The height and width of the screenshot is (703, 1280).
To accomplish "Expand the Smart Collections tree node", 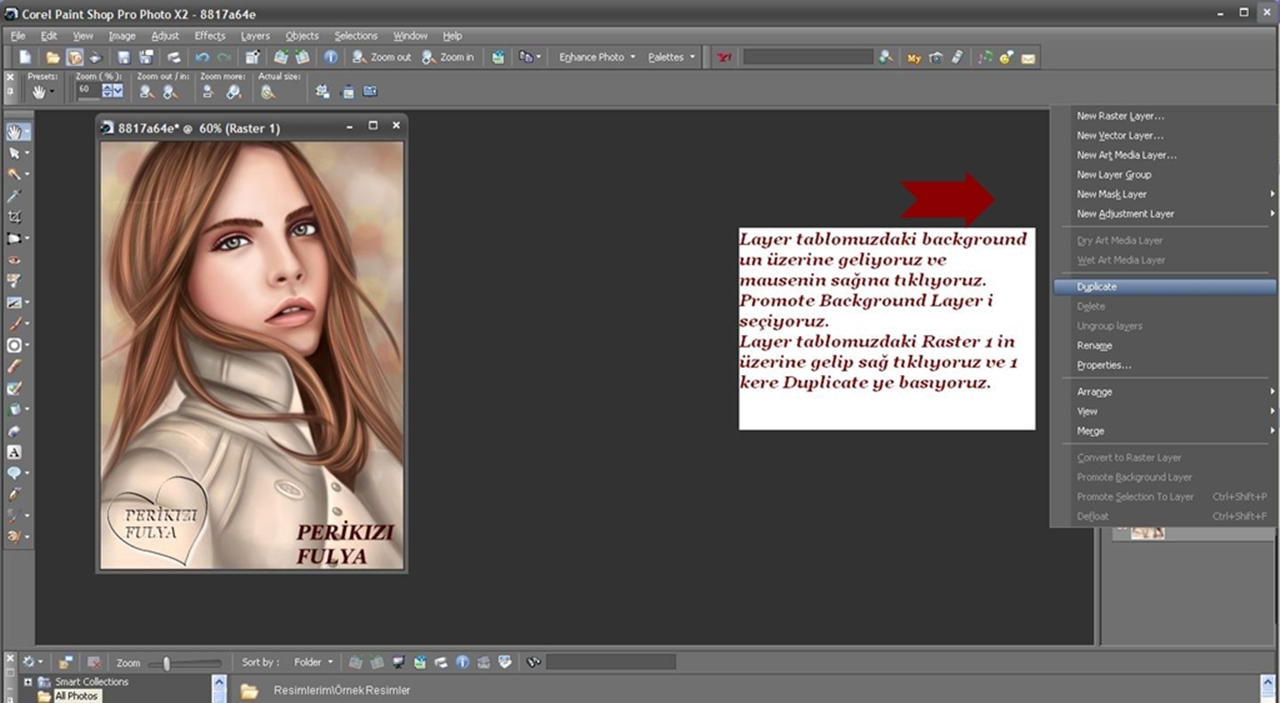I will coord(28,682).
